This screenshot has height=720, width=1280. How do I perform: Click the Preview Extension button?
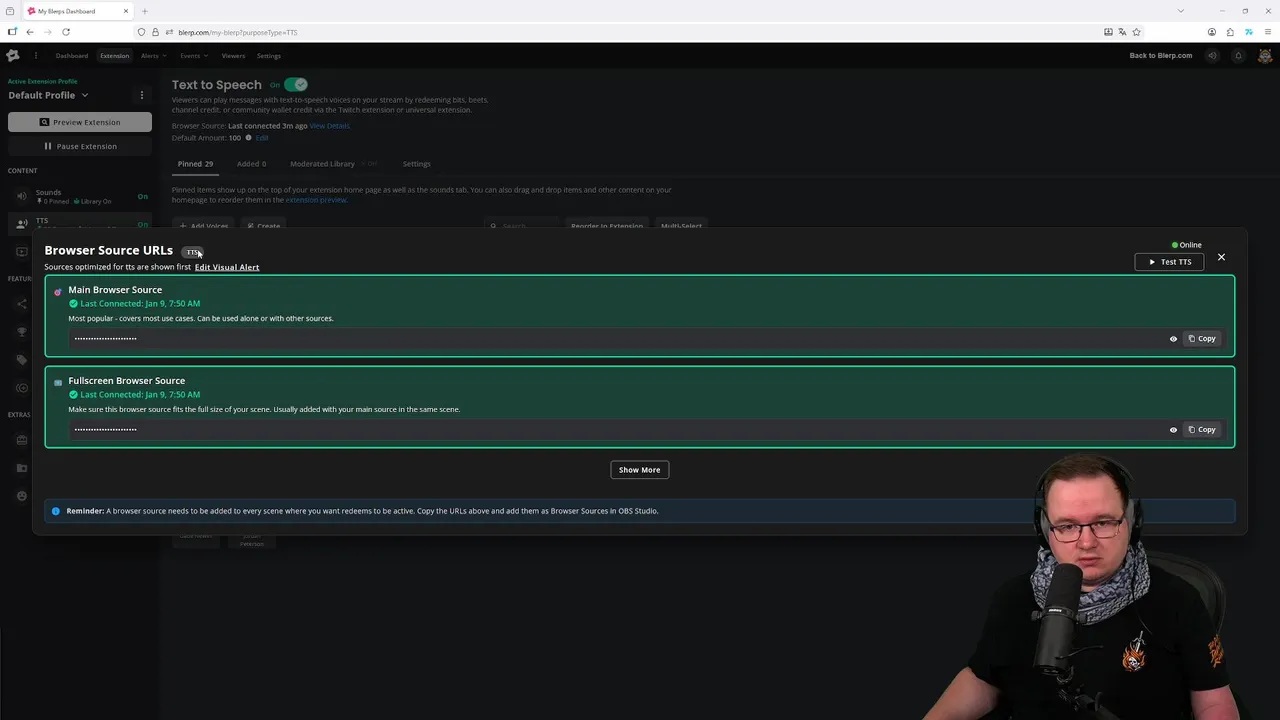(x=80, y=122)
